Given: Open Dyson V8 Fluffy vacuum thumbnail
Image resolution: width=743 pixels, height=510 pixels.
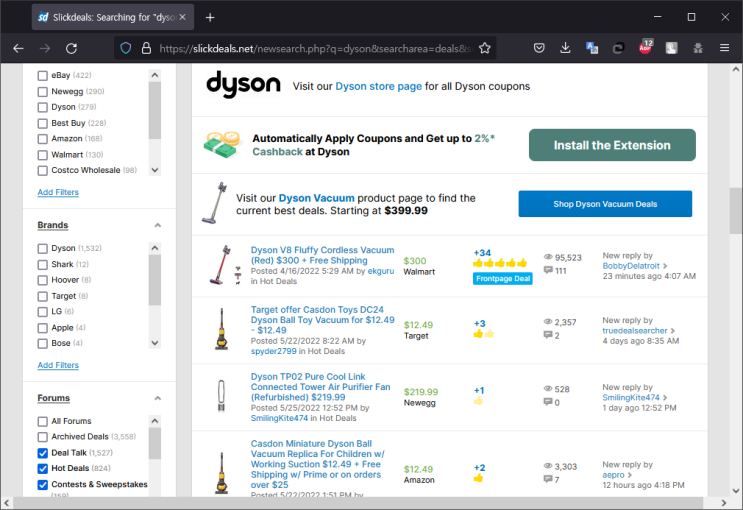Looking at the screenshot, I should coord(225,265).
